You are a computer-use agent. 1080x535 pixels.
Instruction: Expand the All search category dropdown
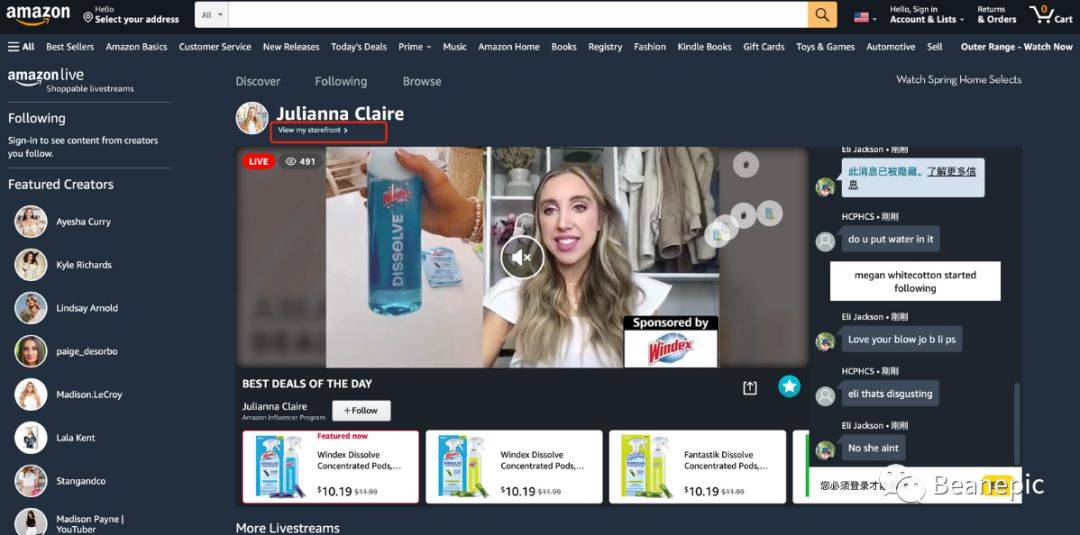tap(212, 14)
